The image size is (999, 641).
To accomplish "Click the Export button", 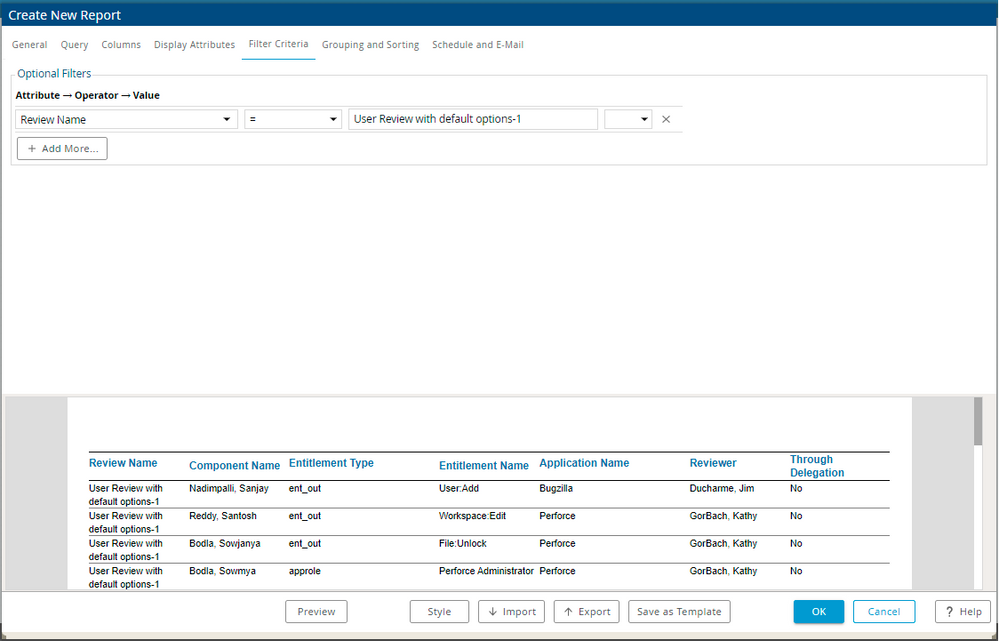I will [587, 612].
